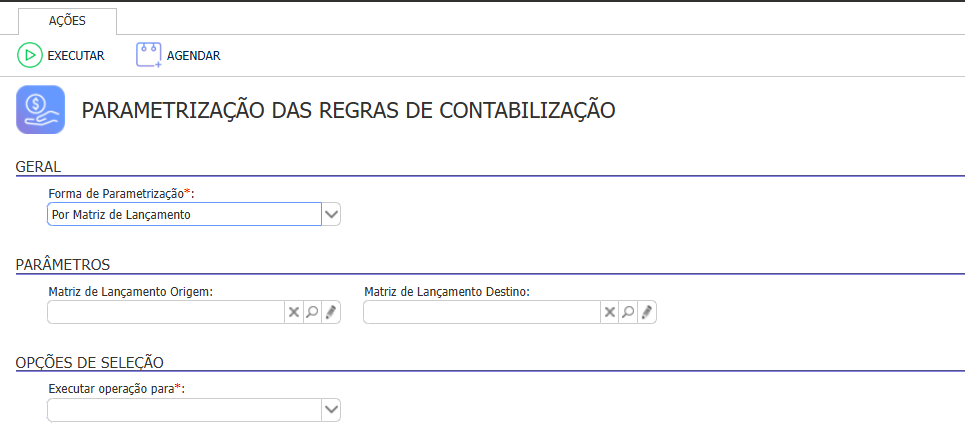Edit Matriz de Lançamento Origem with pencil icon
The image size is (965, 431).
331,312
